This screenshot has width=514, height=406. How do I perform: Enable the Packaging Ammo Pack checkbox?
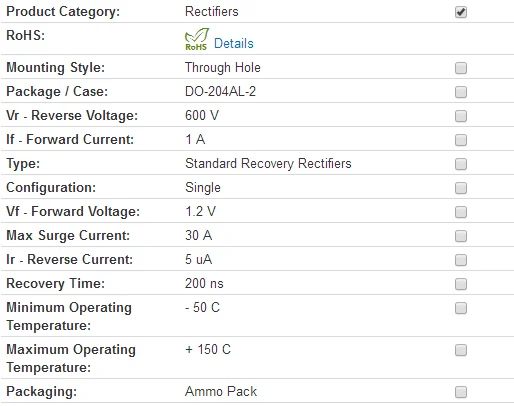click(x=461, y=392)
